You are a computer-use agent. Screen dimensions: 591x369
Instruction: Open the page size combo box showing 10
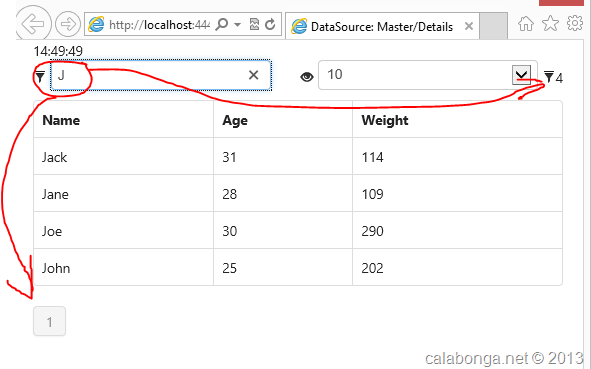point(428,75)
